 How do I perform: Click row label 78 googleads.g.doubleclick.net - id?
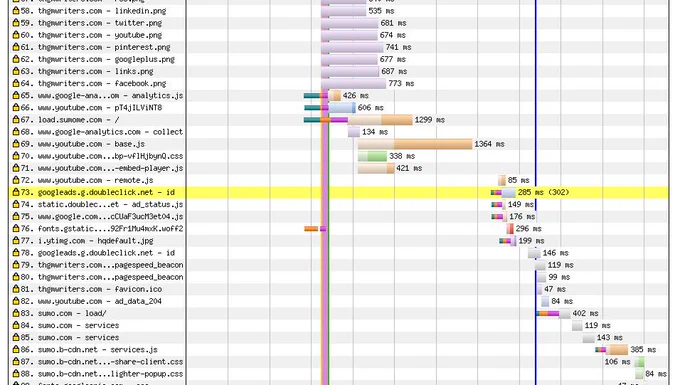(x=98, y=253)
